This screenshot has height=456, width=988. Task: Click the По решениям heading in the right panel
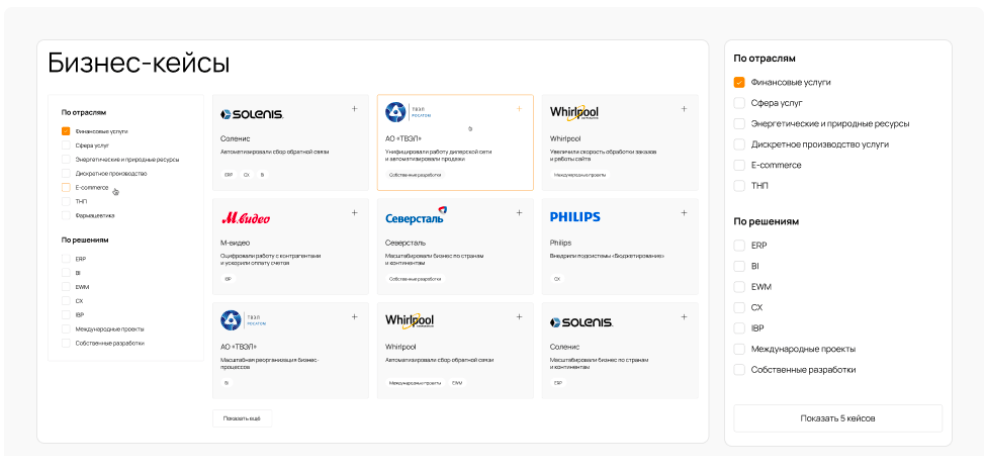coord(766,222)
